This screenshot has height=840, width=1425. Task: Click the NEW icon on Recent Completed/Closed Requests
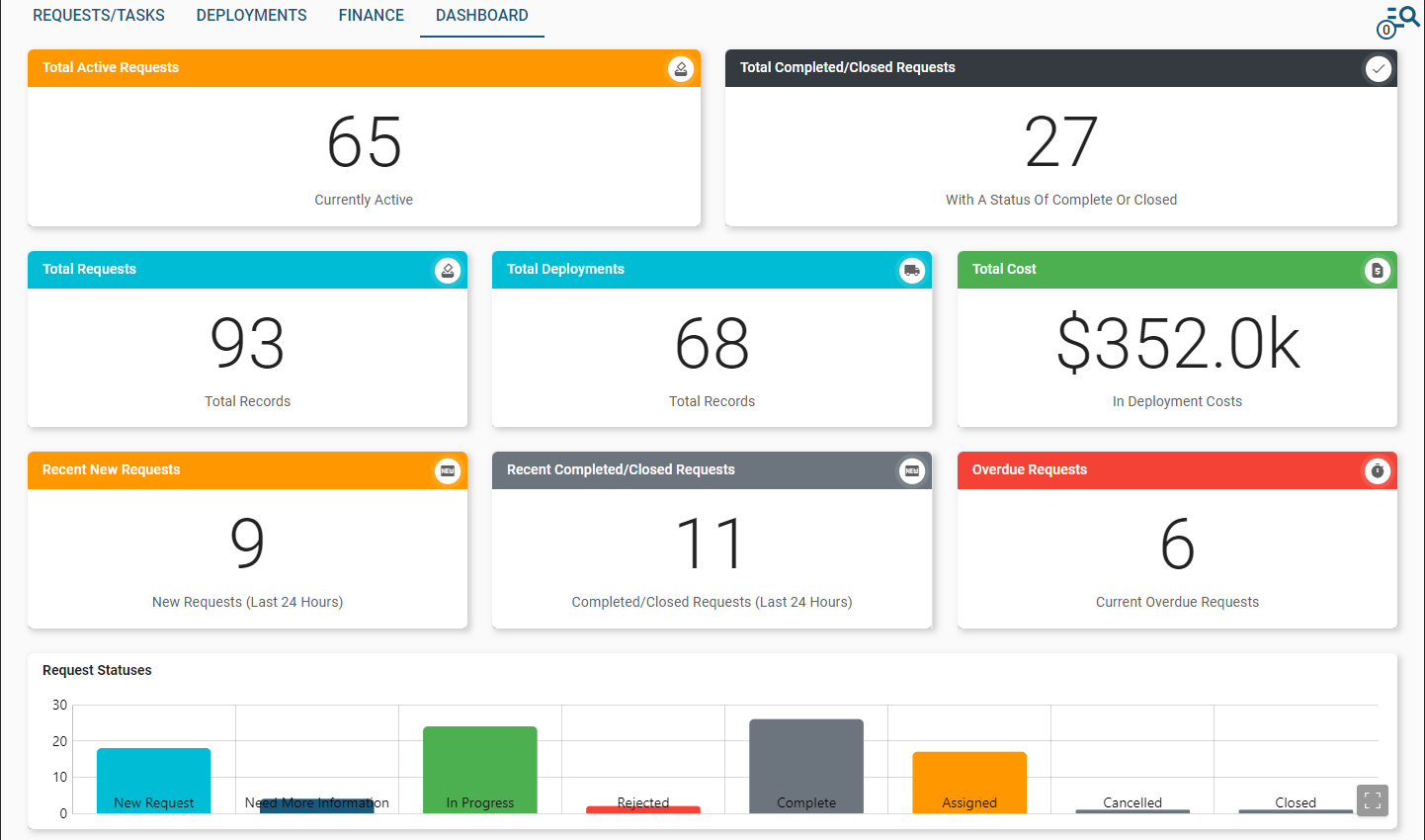click(x=912, y=470)
